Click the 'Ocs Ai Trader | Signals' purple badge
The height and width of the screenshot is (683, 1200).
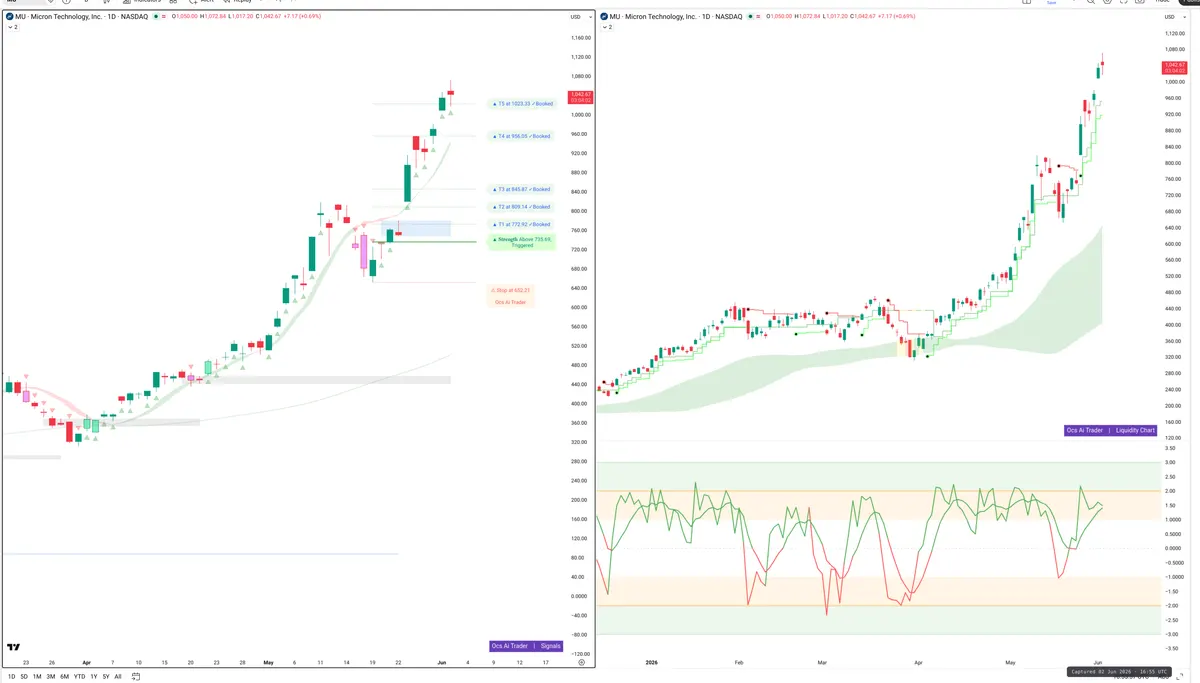pyautogui.click(x=527, y=646)
